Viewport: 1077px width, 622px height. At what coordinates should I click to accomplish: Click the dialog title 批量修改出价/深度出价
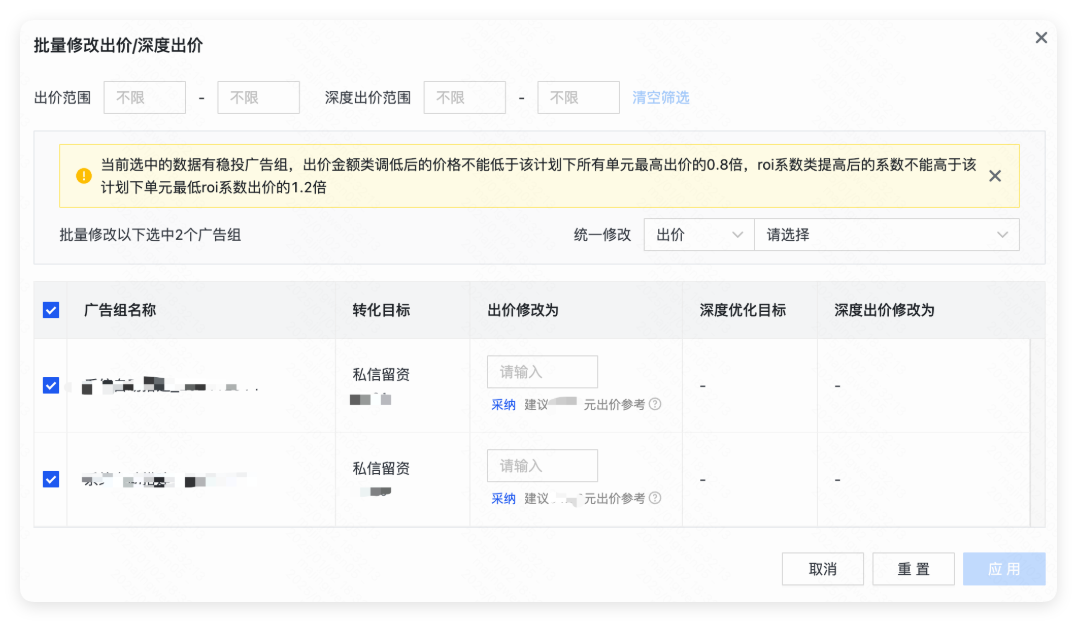coord(118,45)
